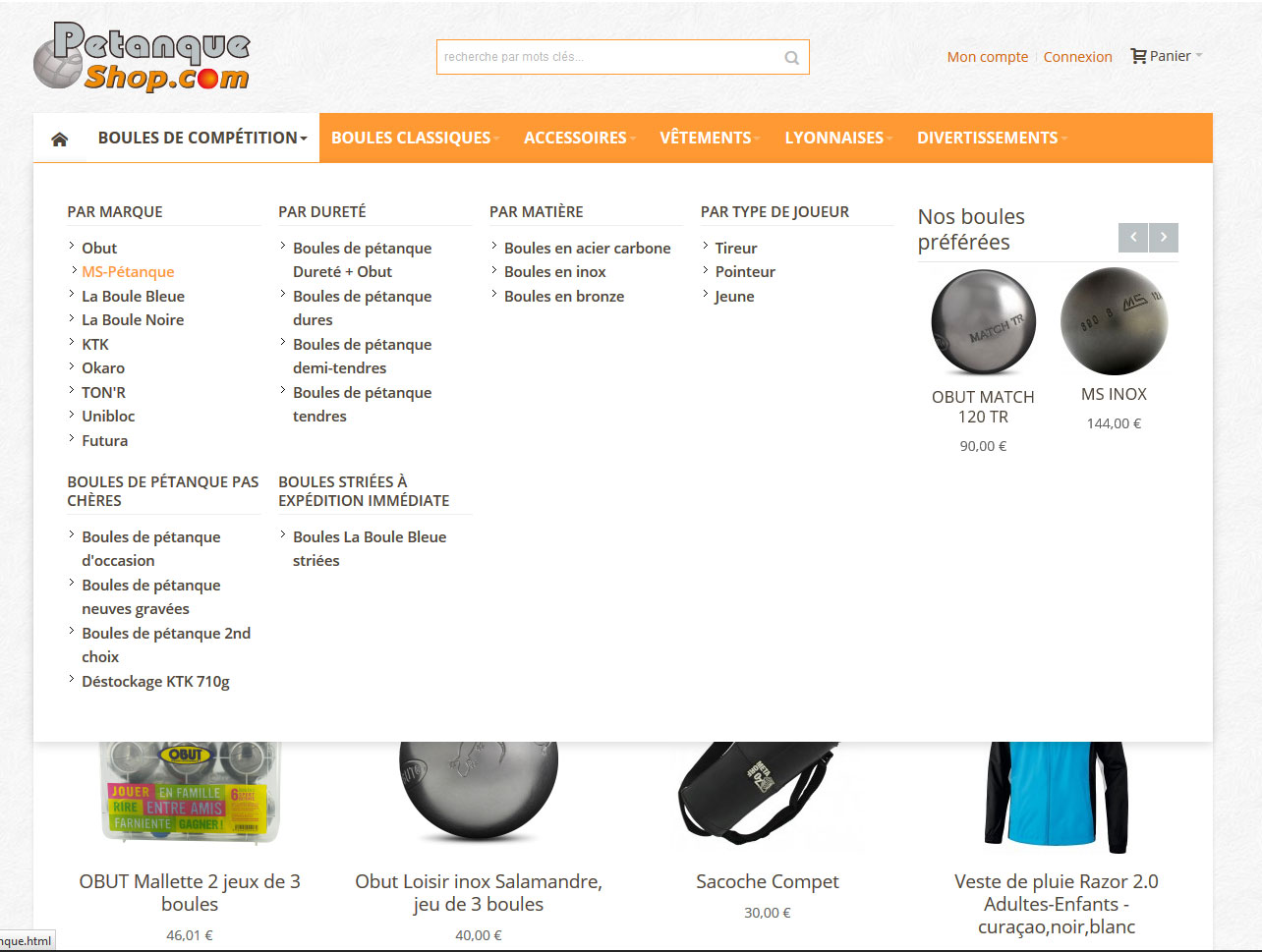1262x952 pixels.
Task: Open the Accessoires menu
Action: [580, 138]
